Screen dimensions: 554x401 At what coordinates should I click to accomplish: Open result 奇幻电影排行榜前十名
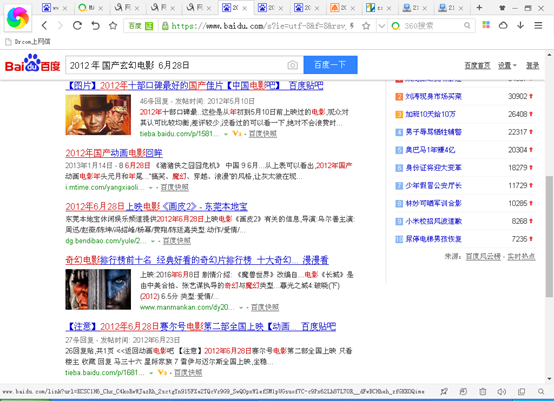click(x=197, y=260)
